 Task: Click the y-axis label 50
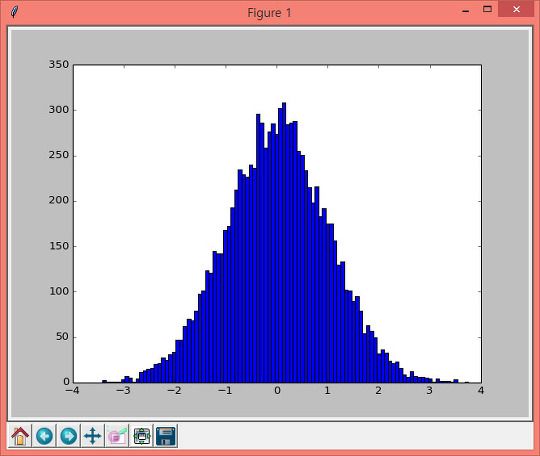pos(62,336)
